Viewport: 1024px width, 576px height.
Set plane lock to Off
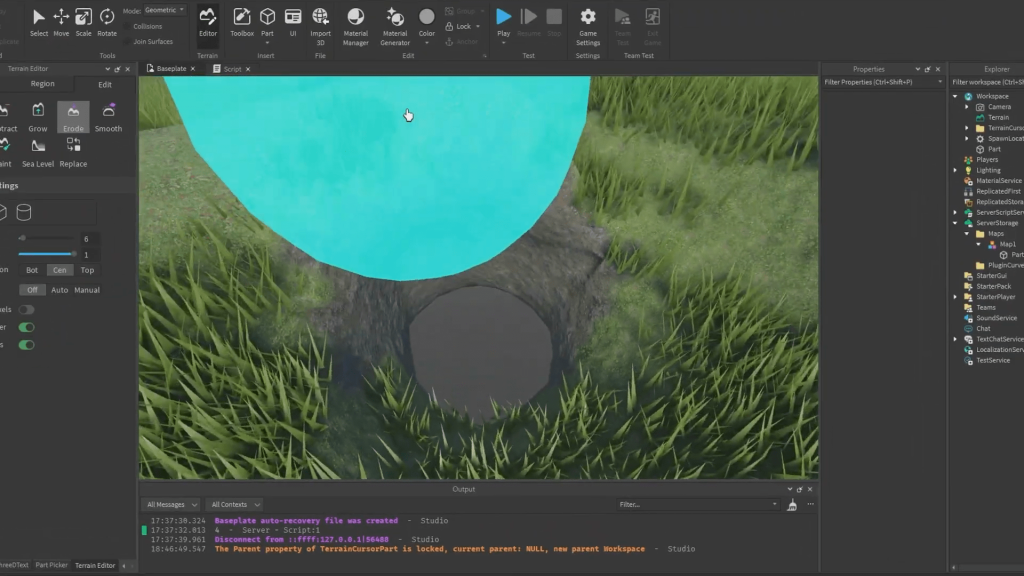32,290
